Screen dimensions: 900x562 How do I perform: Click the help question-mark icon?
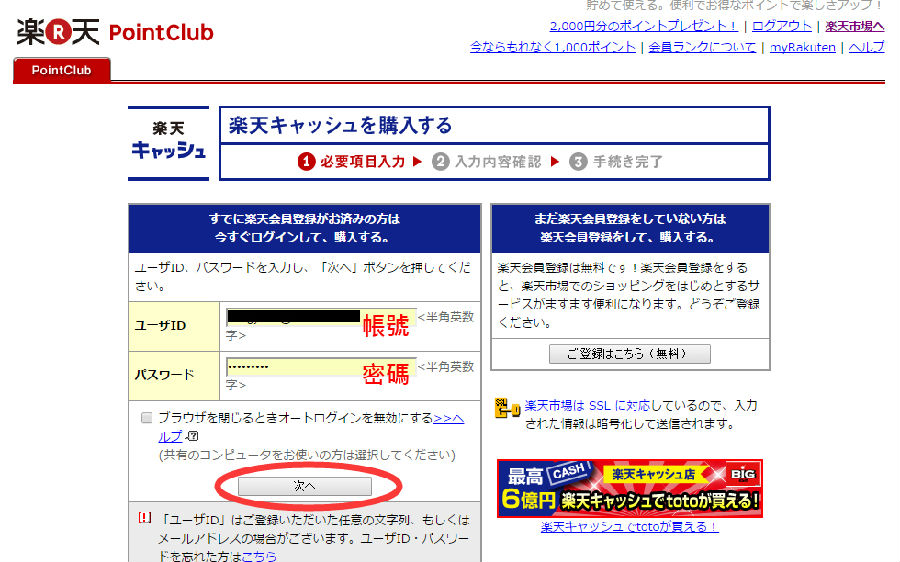point(193,436)
